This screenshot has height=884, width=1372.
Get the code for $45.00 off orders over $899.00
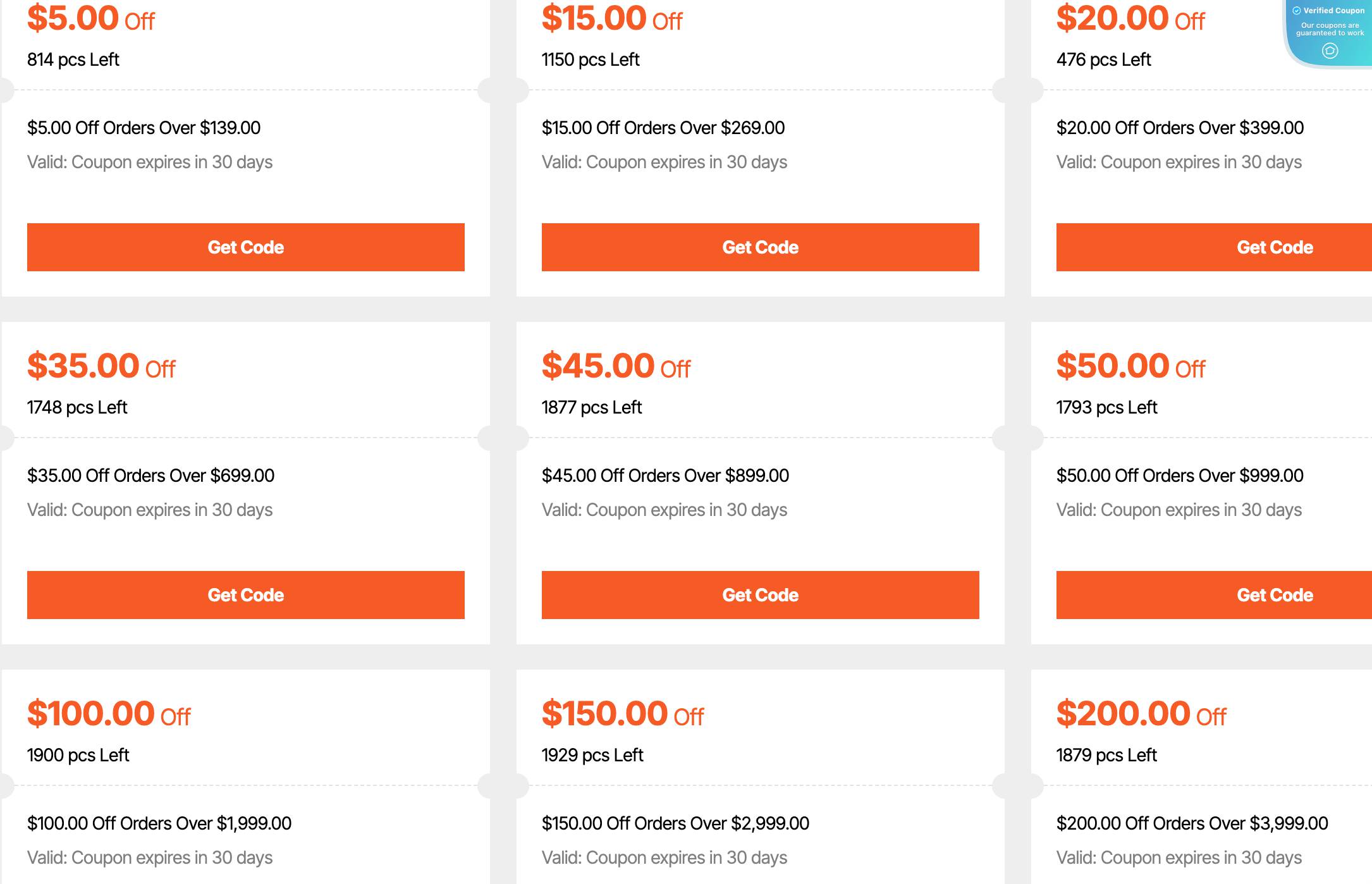point(761,595)
